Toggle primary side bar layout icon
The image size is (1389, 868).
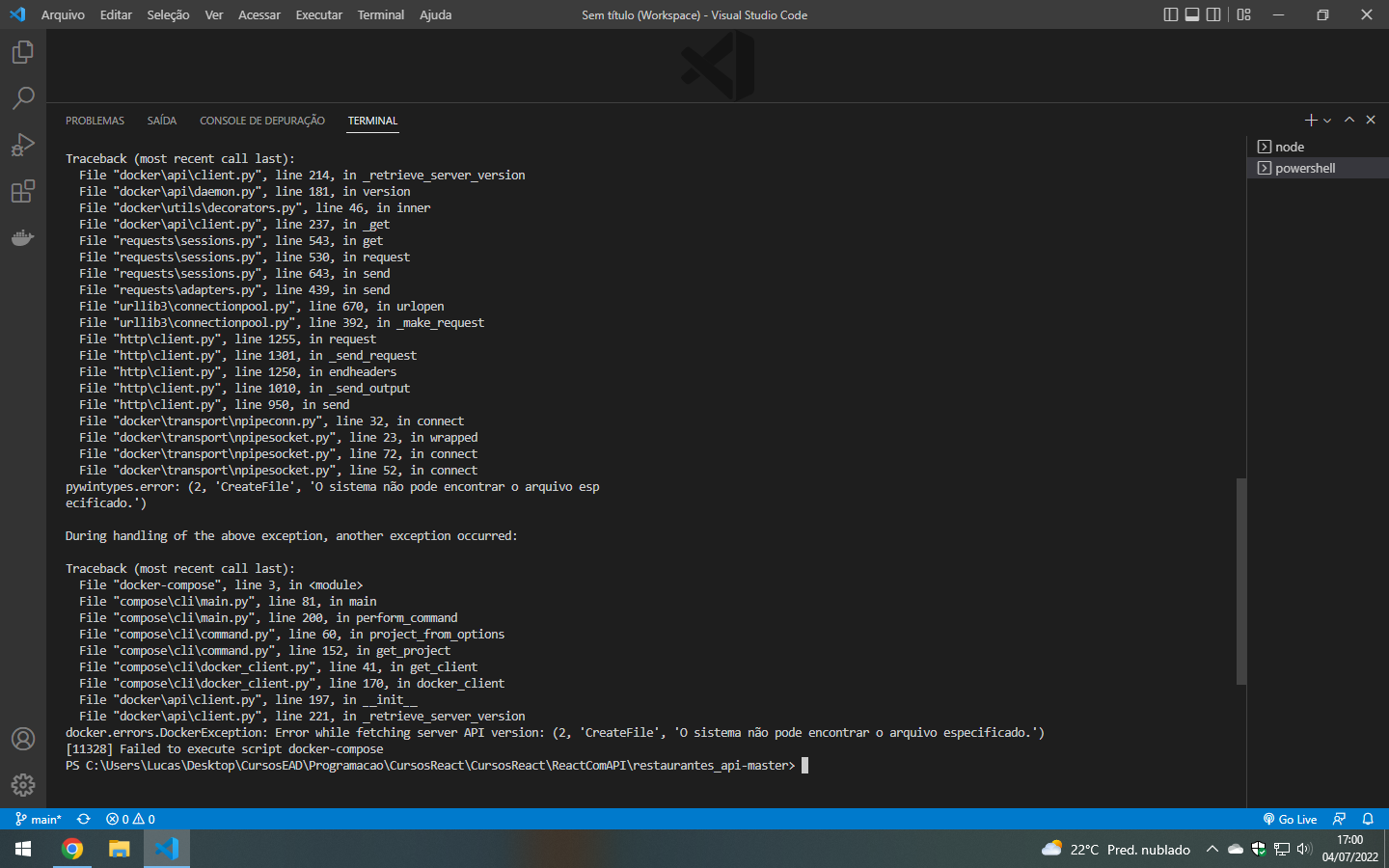click(1171, 14)
